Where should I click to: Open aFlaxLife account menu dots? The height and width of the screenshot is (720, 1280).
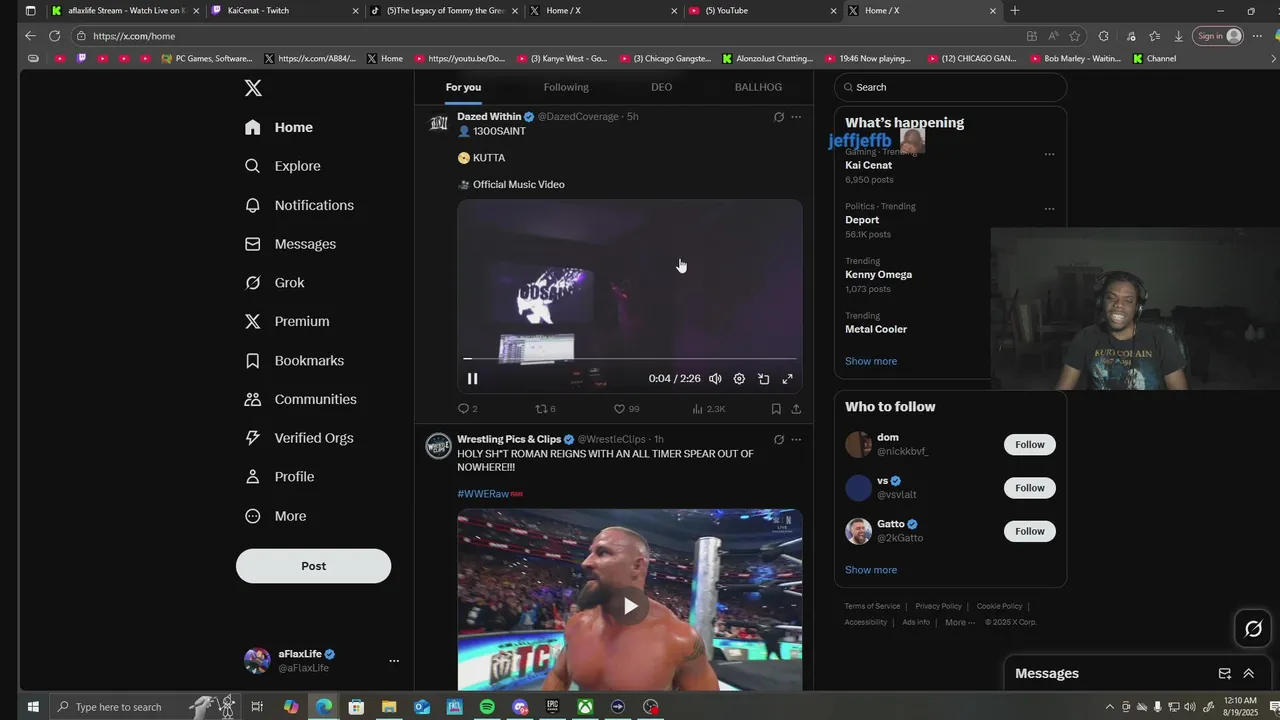[394, 661]
